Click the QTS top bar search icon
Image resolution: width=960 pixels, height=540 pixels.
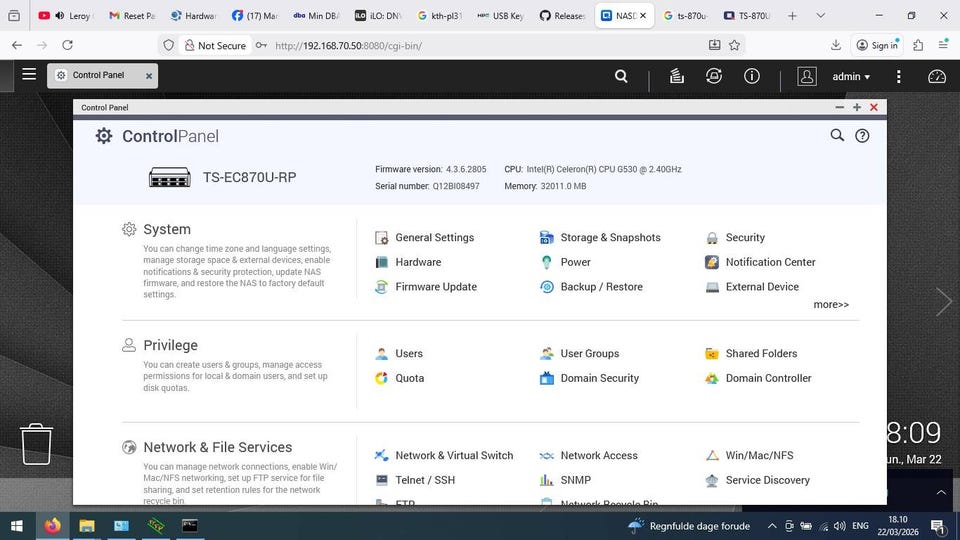(x=621, y=76)
